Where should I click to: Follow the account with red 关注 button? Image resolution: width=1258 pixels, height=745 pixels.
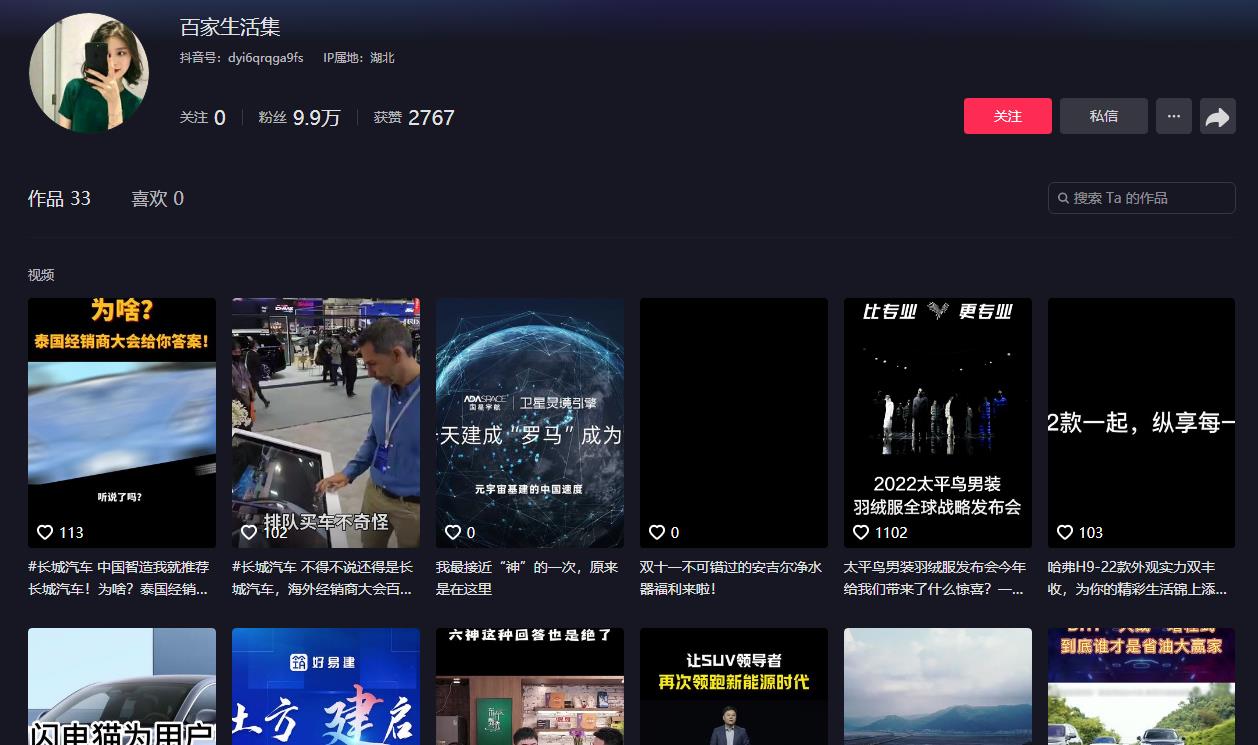[1008, 116]
